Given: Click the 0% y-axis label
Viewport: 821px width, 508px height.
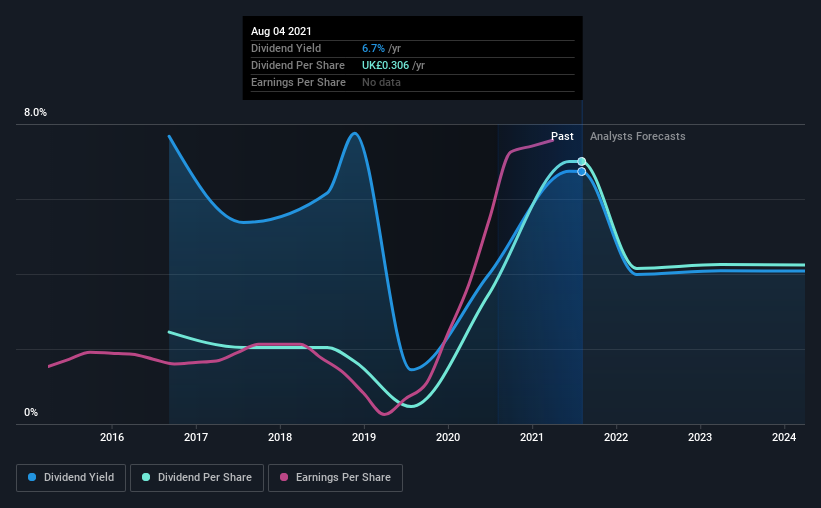Looking at the screenshot, I should (x=31, y=413).
